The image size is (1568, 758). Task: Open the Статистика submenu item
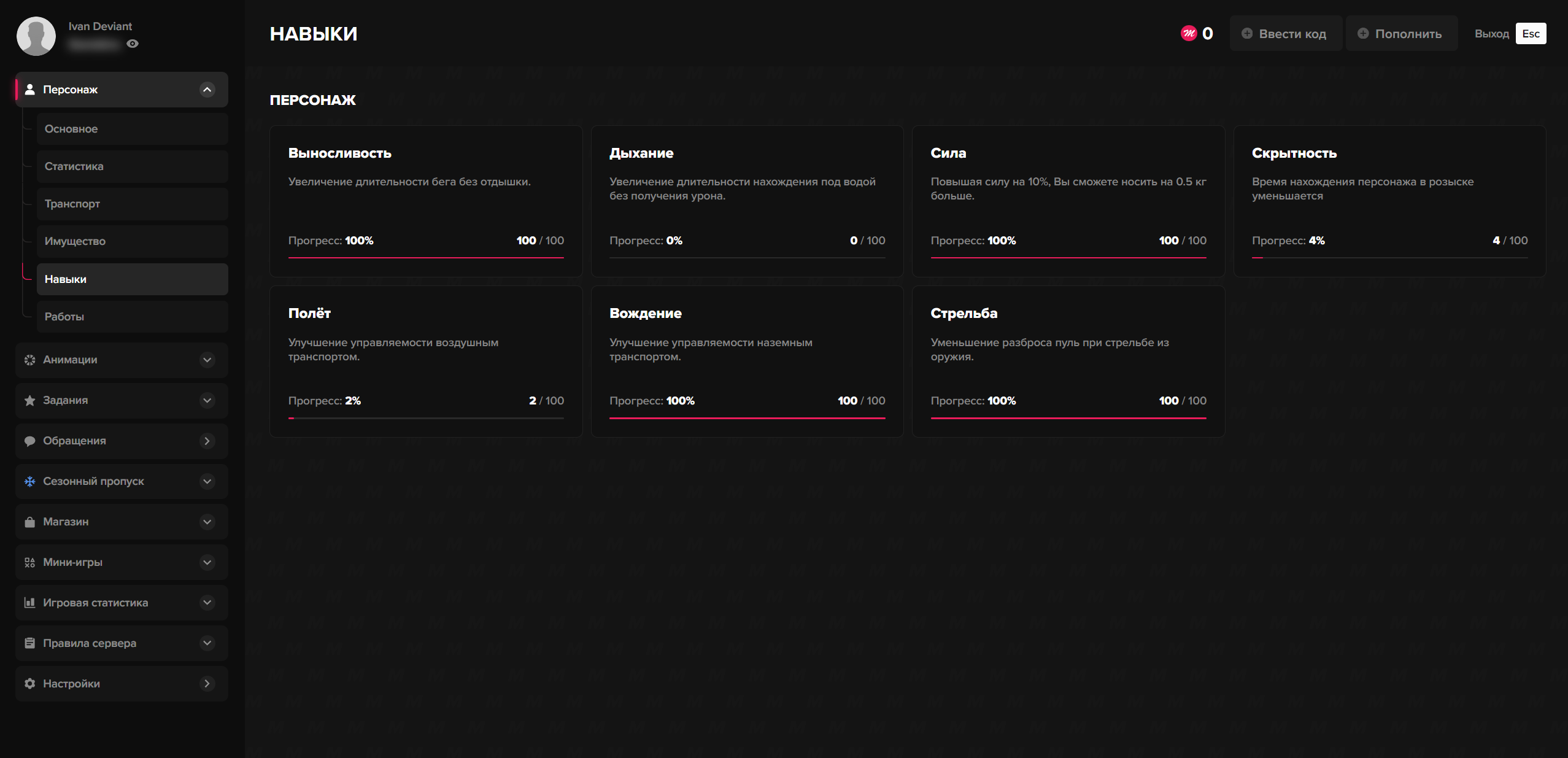click(x=132, y=166)
